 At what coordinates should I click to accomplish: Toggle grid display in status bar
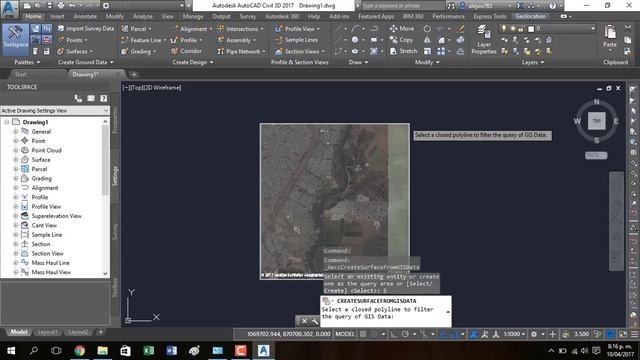coord(363,334)
